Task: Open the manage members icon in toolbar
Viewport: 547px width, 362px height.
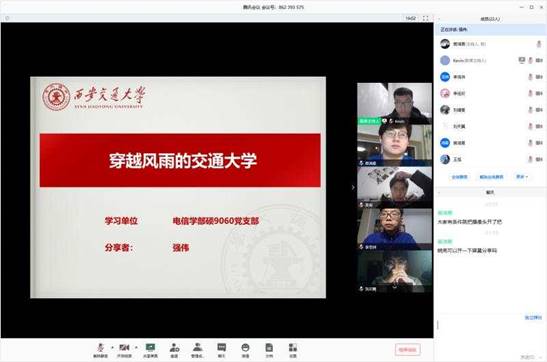Action: pos(197,350)
